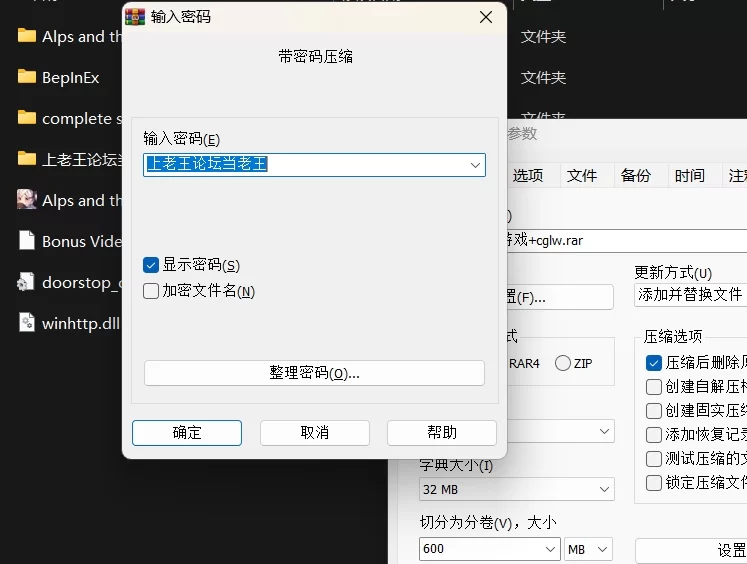The image size is (747, 564).
Task: Select the Alps and th application icon with character
Action: 27,199
